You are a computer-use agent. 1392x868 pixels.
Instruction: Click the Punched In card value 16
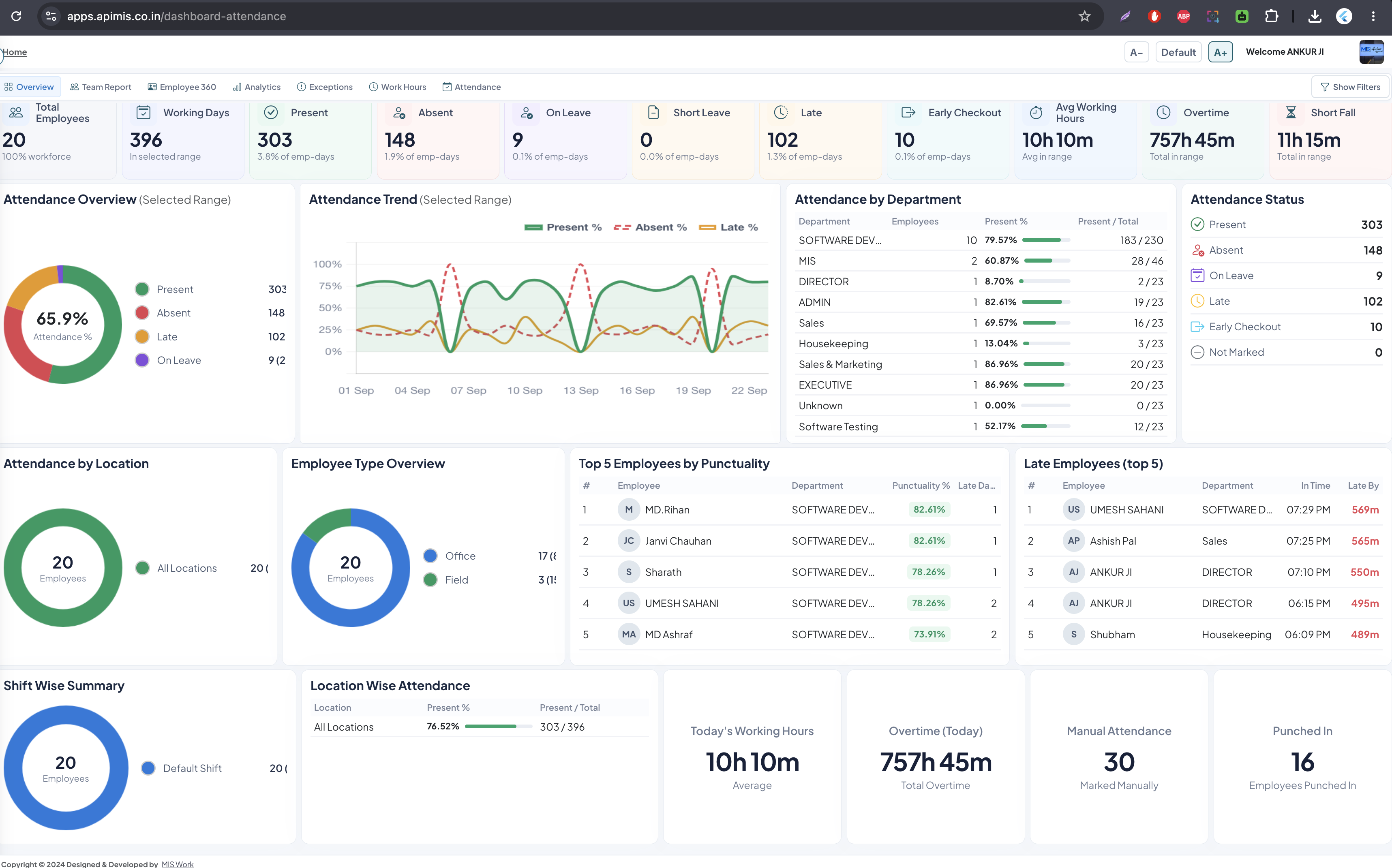(x=1302, y=762)
